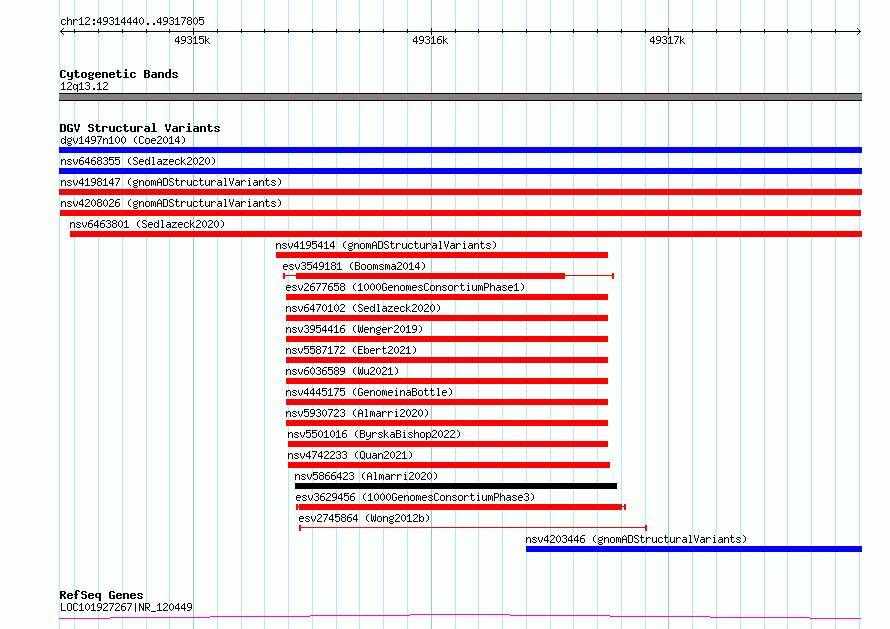Open the Cytogenetic Bands track heading
Image resolution: width=890 pixels, height=629 pixels.
[119, 74]
